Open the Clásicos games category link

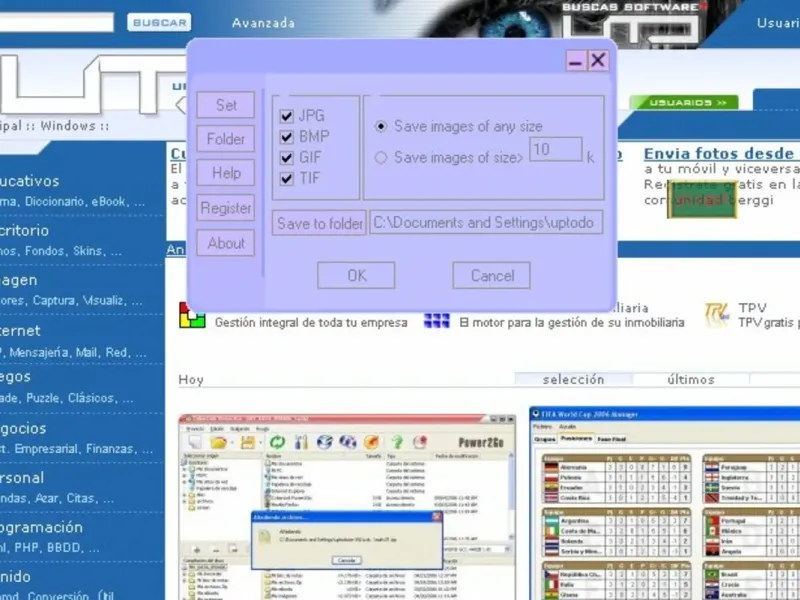(x=91, y=398)
